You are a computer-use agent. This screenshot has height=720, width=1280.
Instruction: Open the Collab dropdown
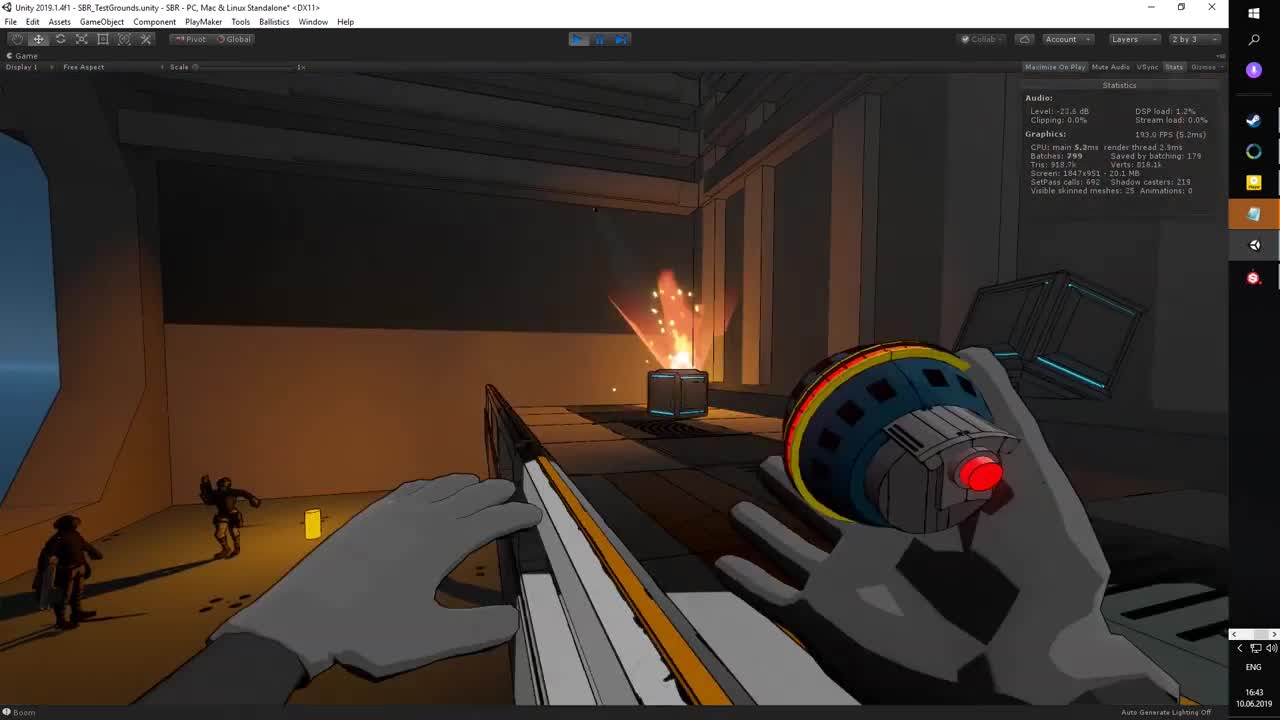tap(982, 39)
